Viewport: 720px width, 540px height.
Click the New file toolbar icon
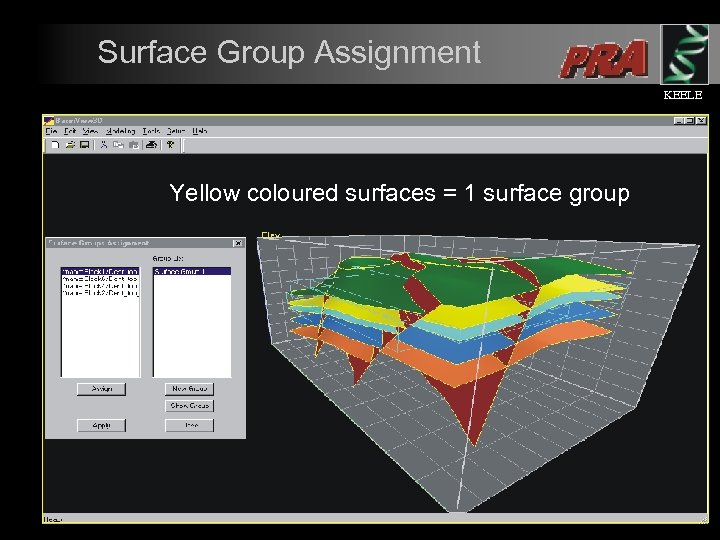[x=55, y=145]
